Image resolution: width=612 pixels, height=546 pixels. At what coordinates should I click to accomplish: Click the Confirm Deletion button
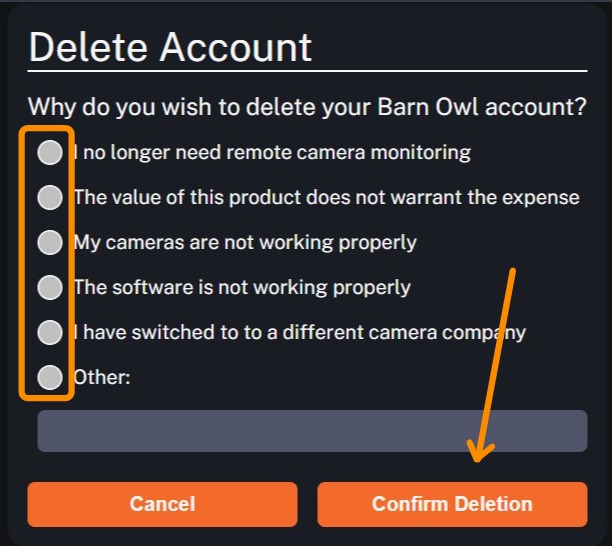pyautogui.click(x=452, y=504)
